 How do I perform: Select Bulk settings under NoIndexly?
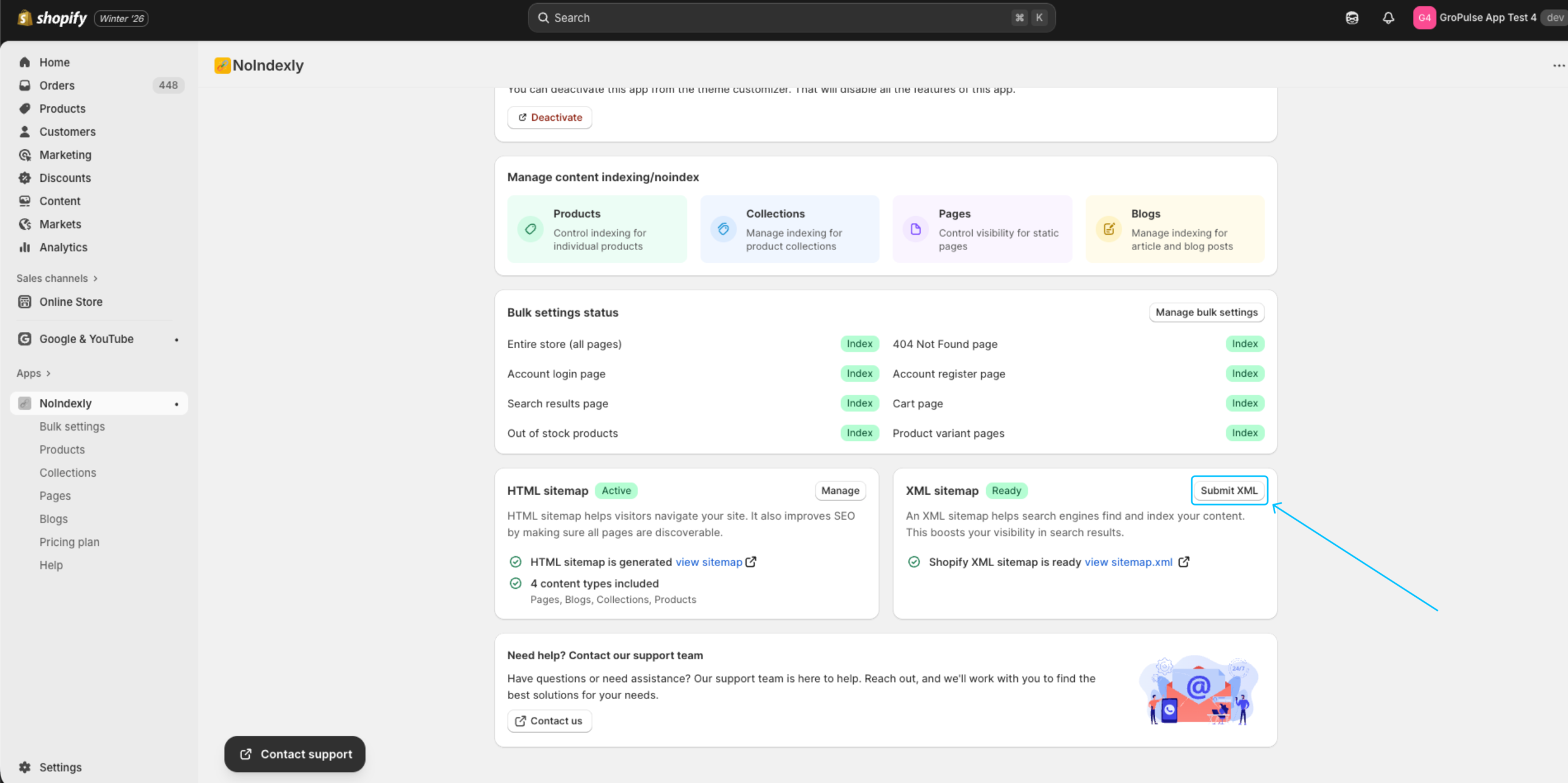72,426
